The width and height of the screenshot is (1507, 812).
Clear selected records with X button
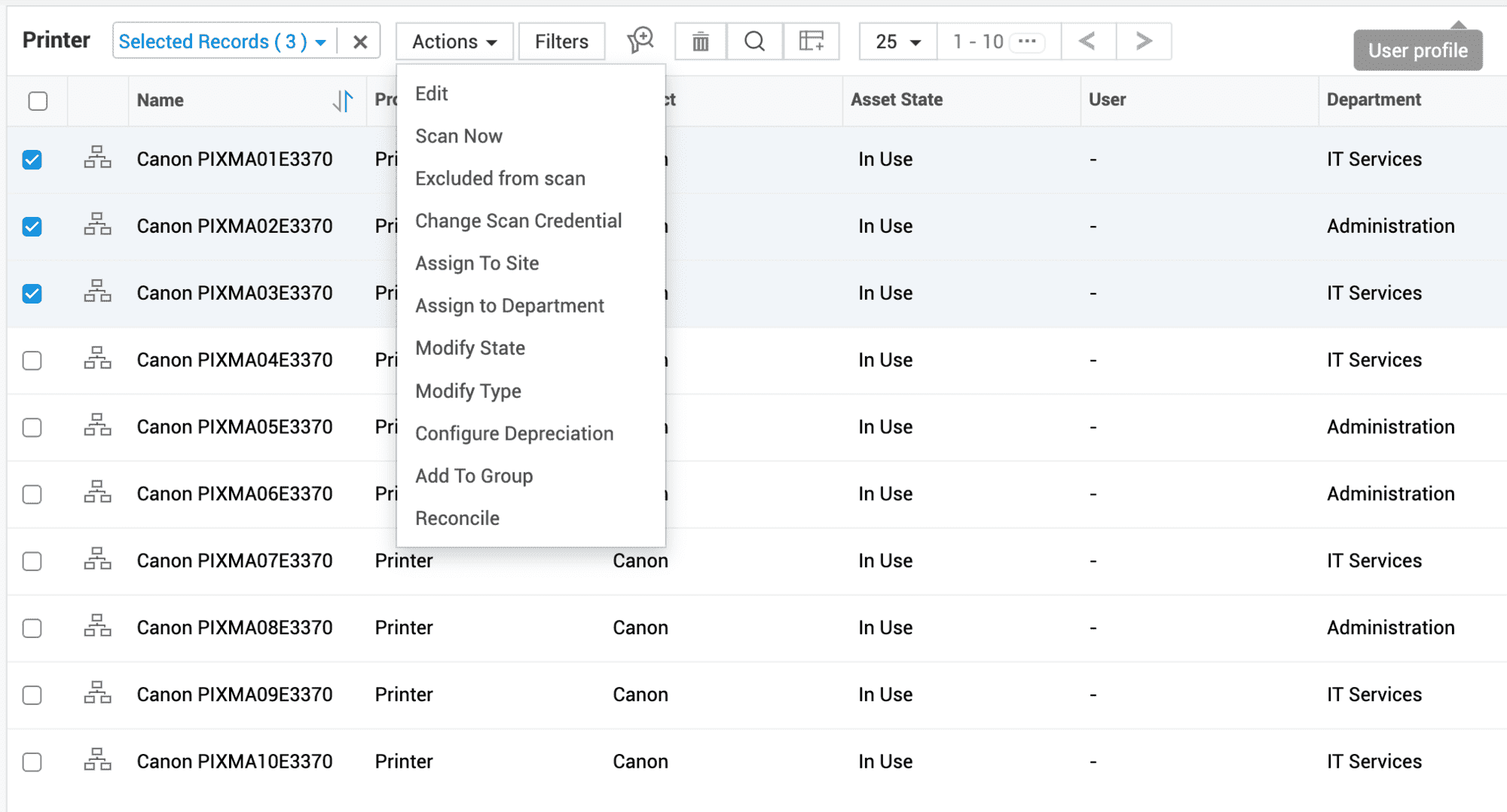click(x=360, y=42)
